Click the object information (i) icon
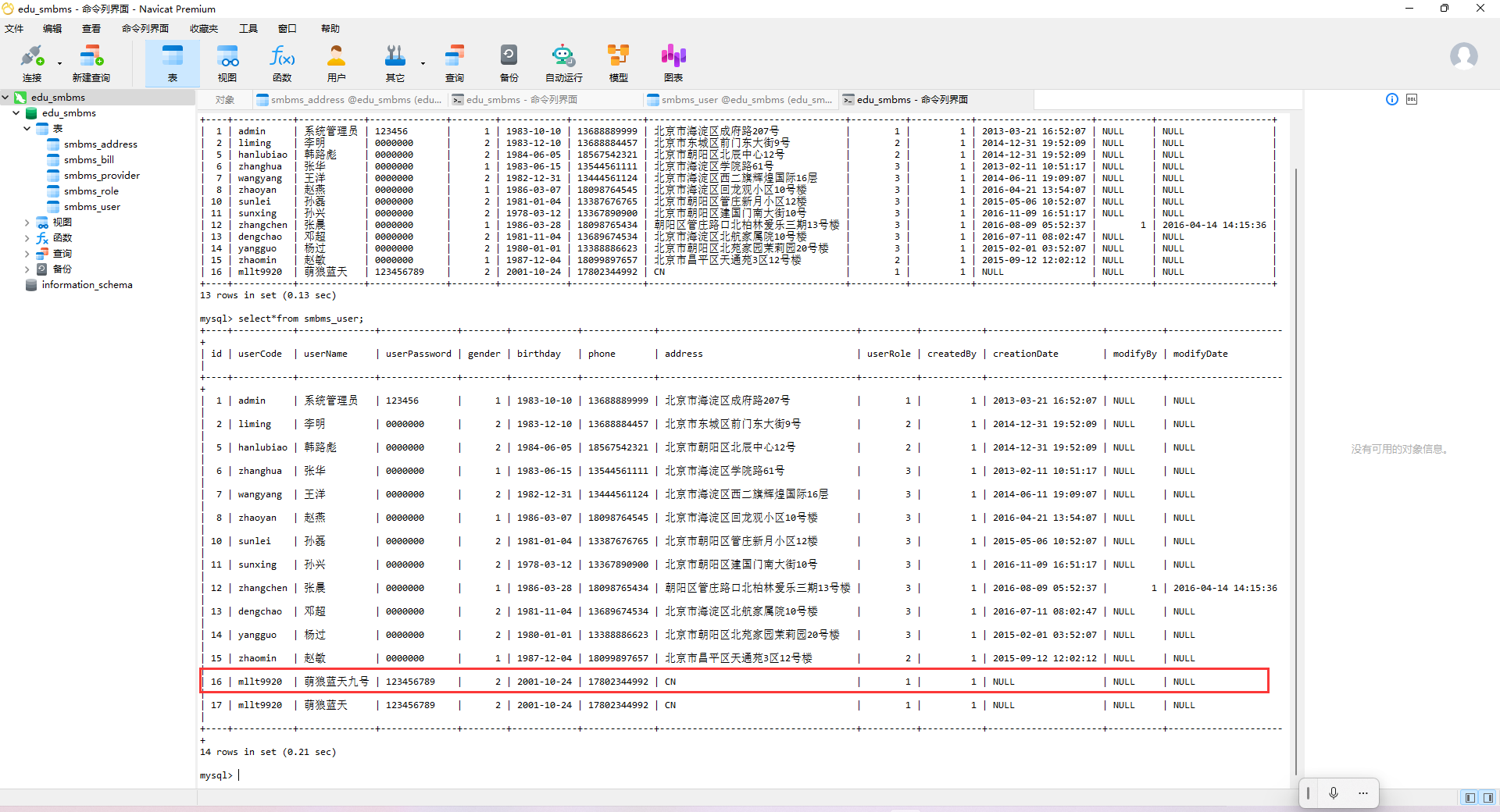1500x812 pixels. pyautogui.click(x=1392, y=99)
